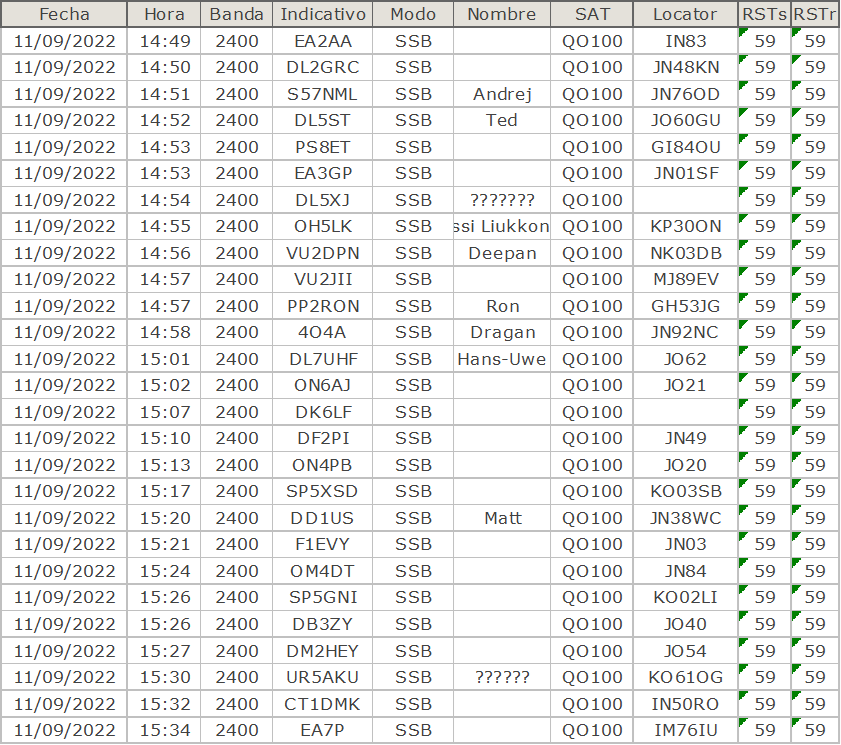Viewport: 841px width, 745px height.
Task: Click the UR5AKU callsign cell
Action: (x=322, y=677)
